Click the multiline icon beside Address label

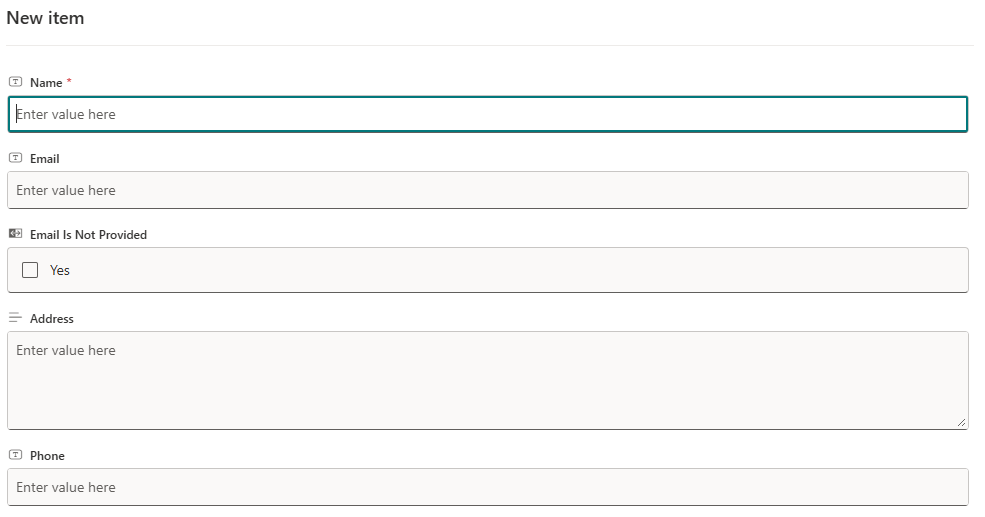click(x=15, y=318)
